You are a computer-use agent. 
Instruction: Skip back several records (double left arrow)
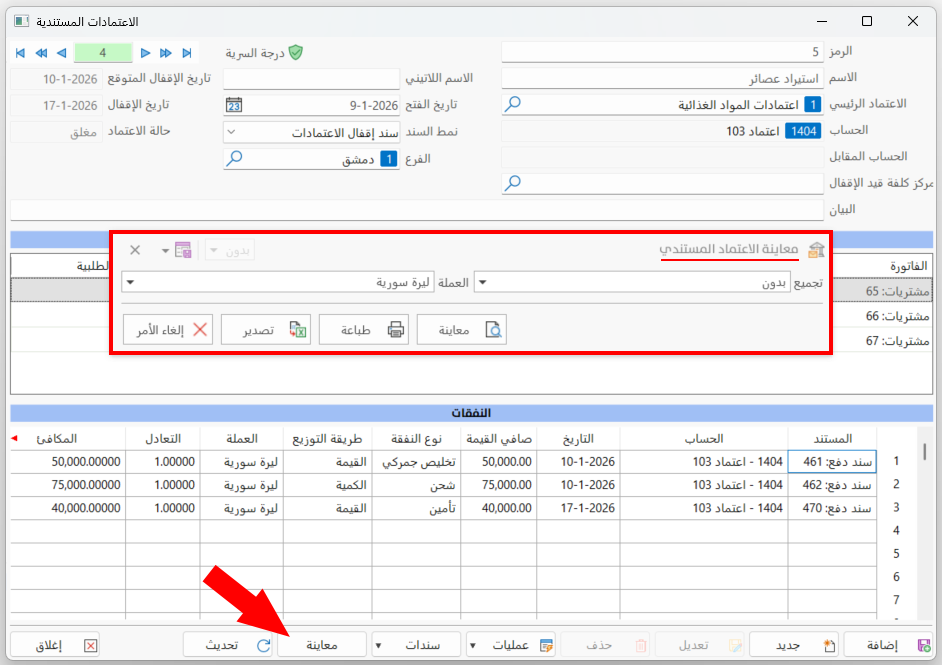[x=41, y=53]
